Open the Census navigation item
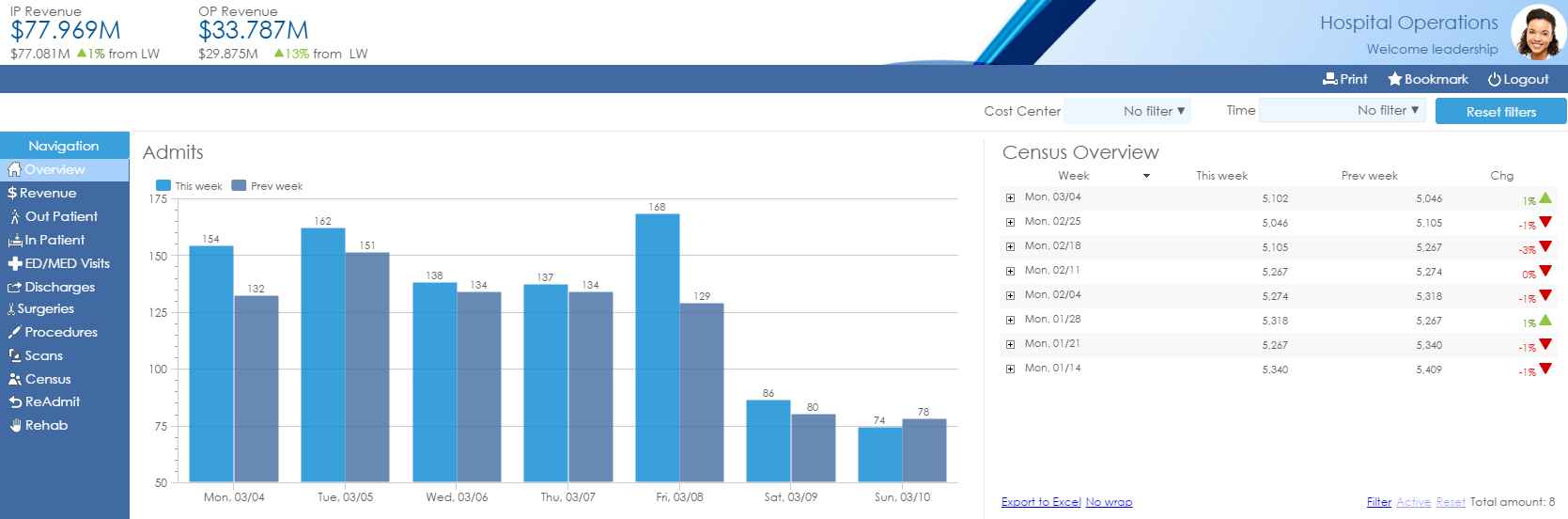 47,379
